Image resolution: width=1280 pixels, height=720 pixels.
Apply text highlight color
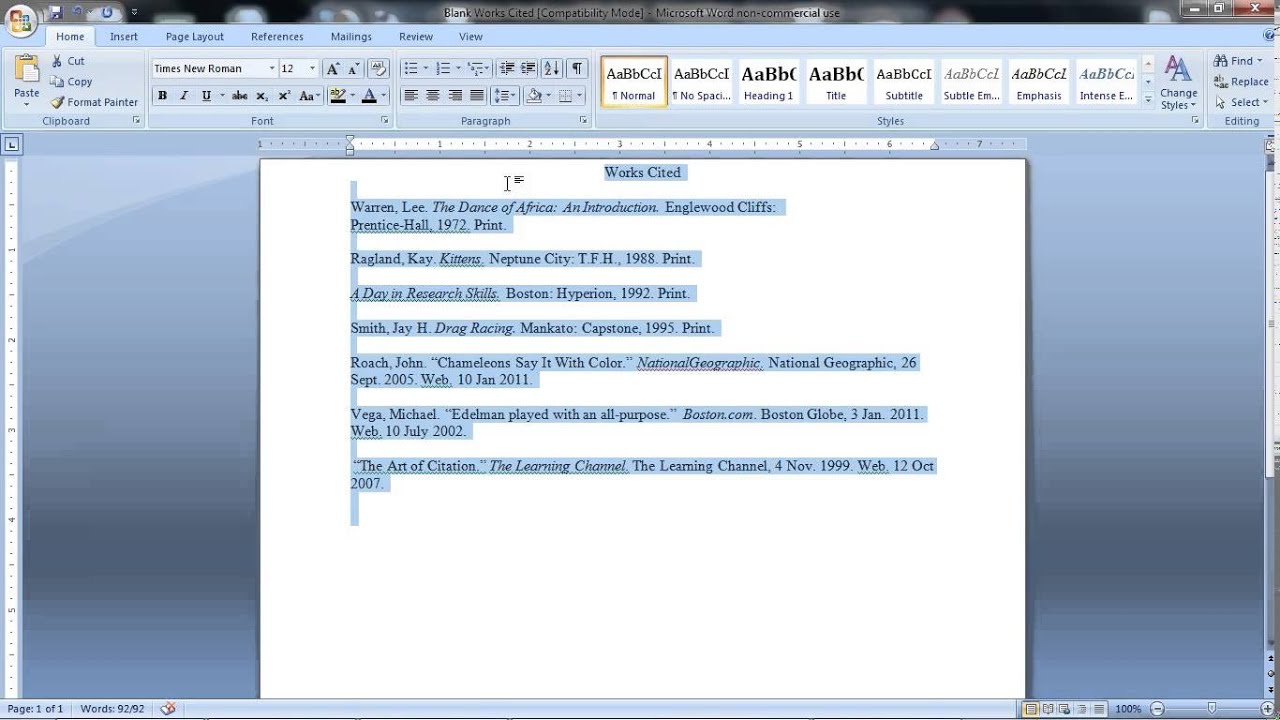pos(337,96)
